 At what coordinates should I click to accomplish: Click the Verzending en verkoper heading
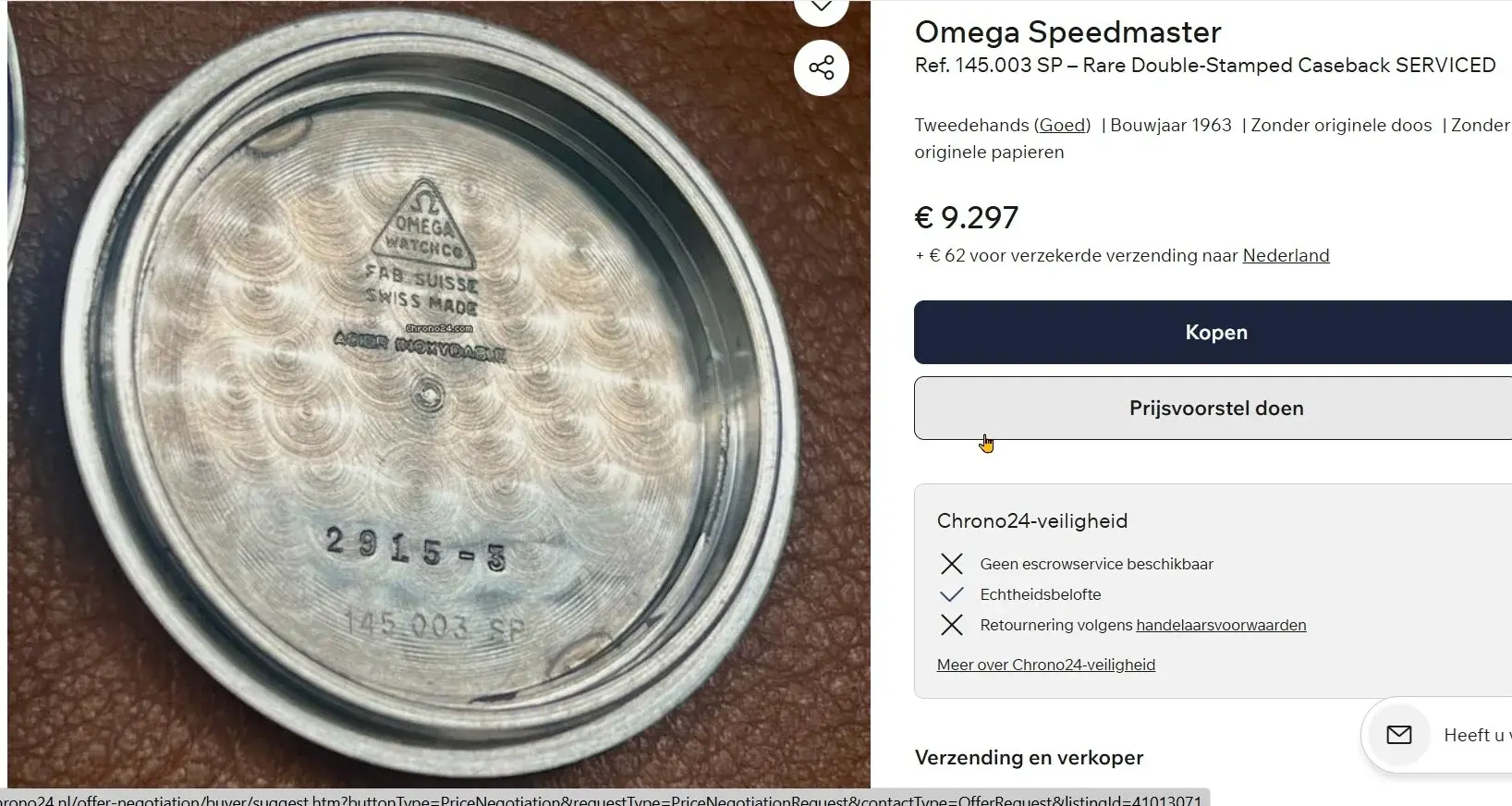(x=1029, y=757)
